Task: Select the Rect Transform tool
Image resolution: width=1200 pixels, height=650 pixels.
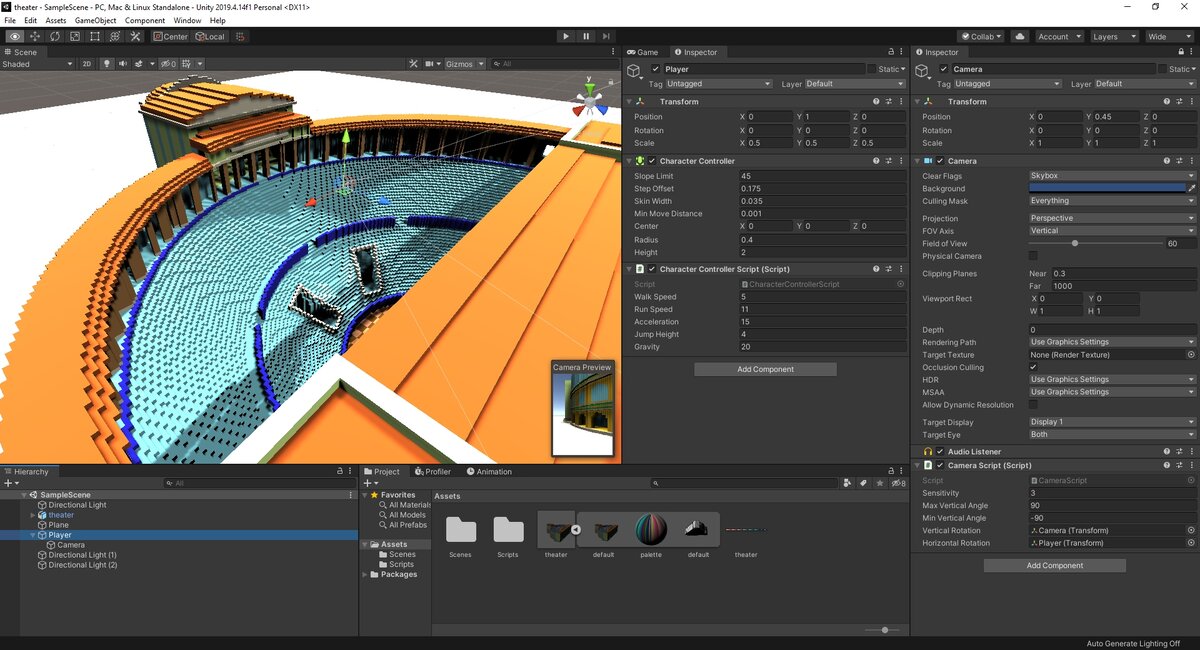Action: [x=94, y=36]
